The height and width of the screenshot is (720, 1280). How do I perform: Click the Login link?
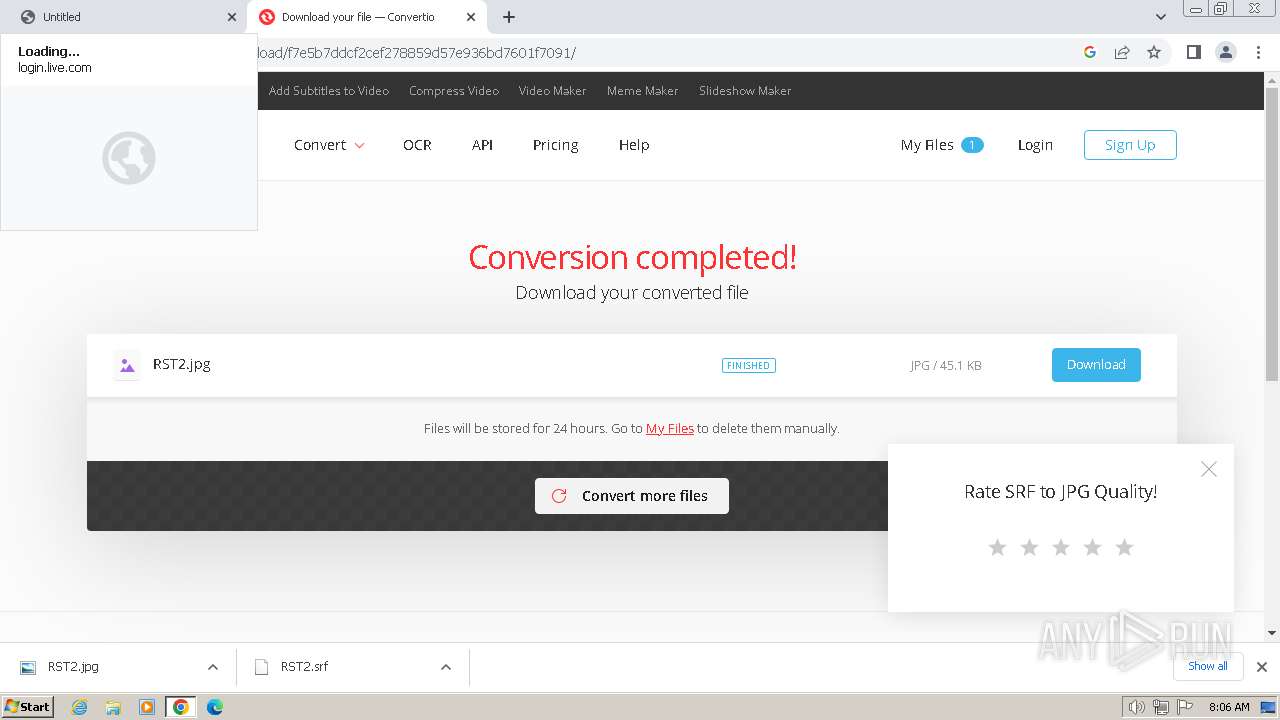[1035, 145]
